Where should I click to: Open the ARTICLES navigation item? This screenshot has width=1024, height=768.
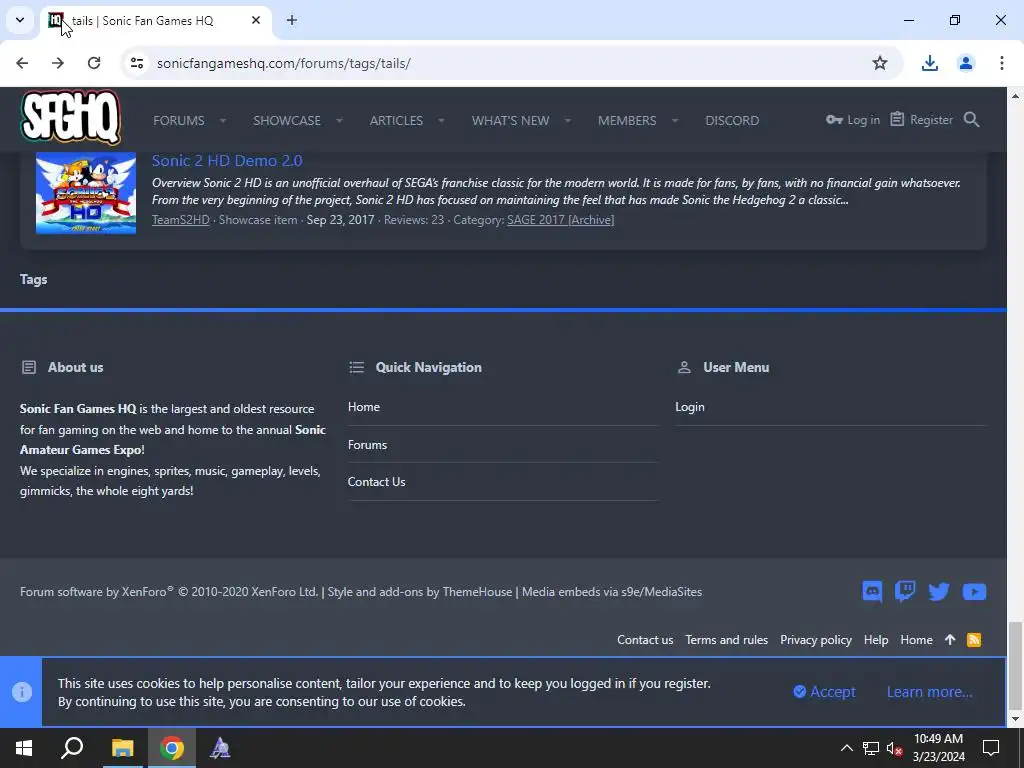point(396,121)
